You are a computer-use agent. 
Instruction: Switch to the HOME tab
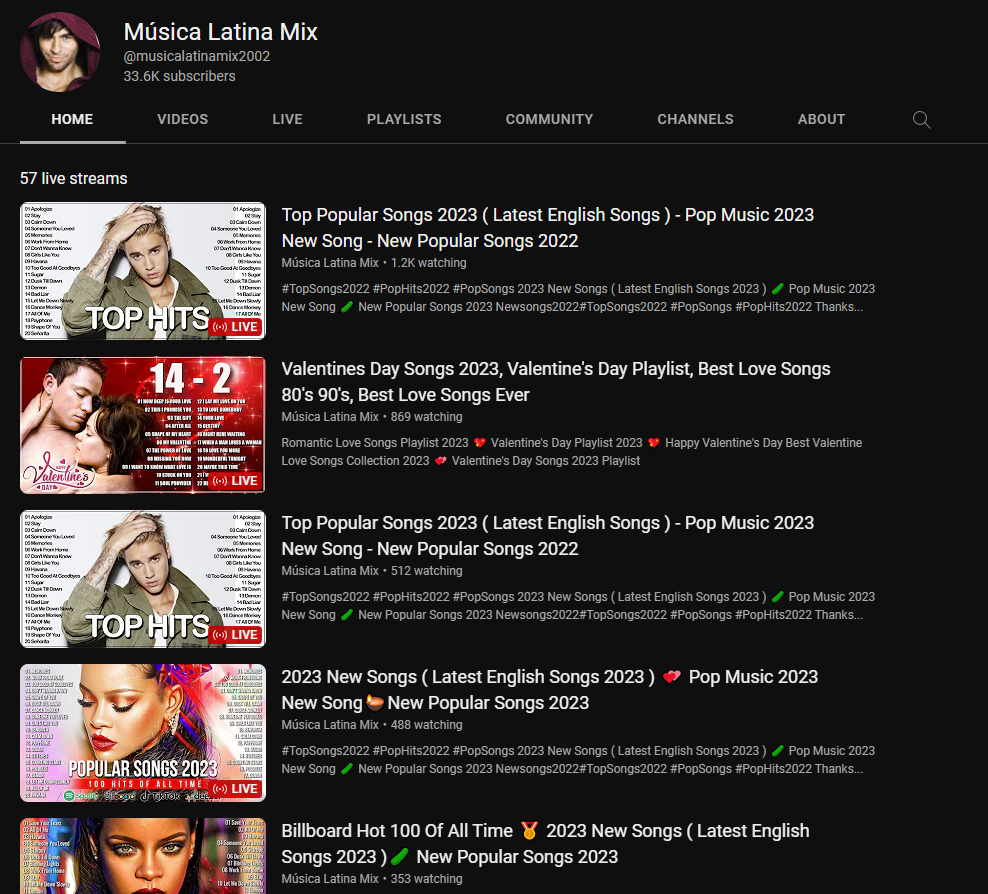pyautogui.click(x=72, y=119)
